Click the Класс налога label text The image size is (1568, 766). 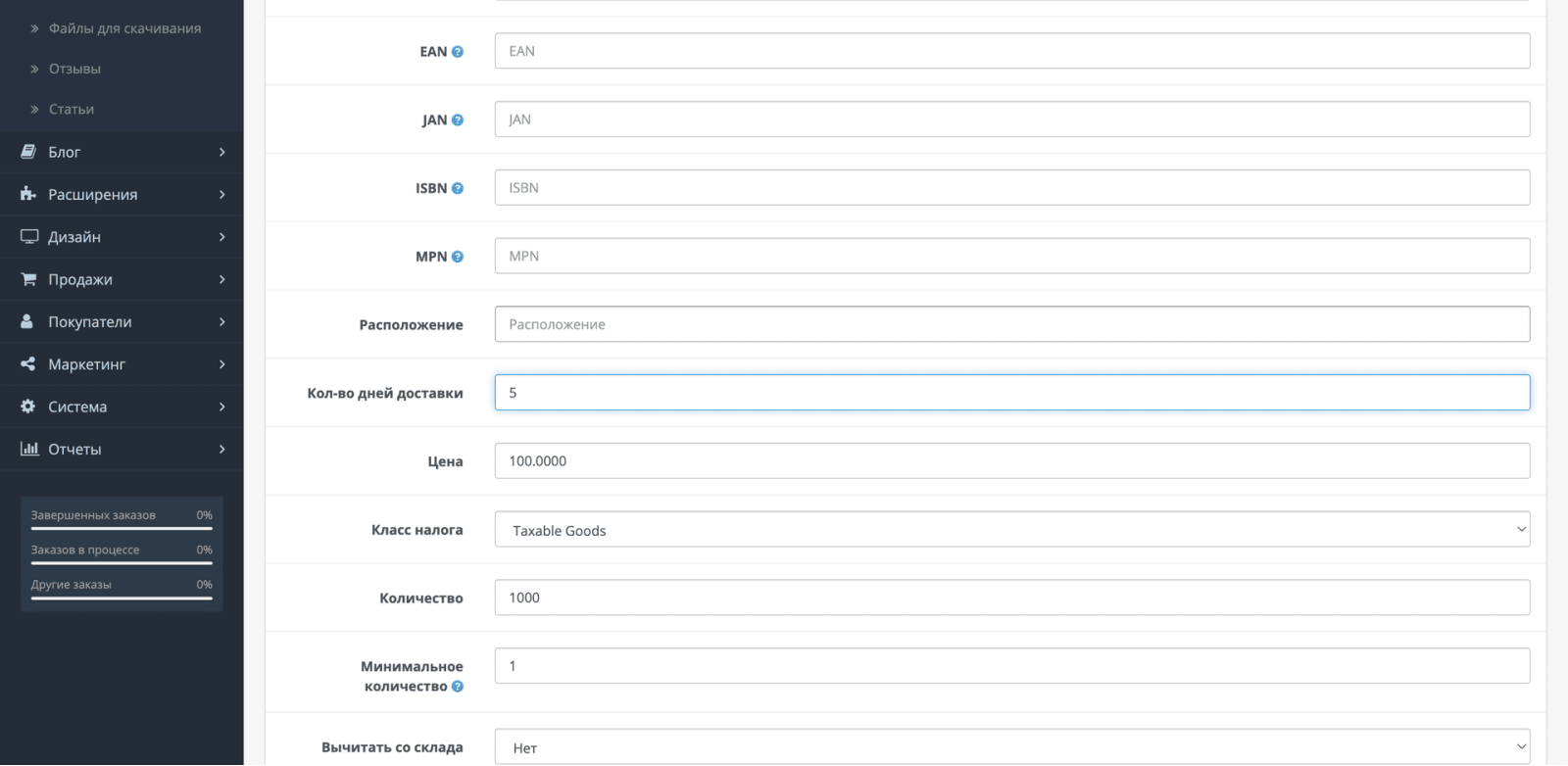coord(416,530)
